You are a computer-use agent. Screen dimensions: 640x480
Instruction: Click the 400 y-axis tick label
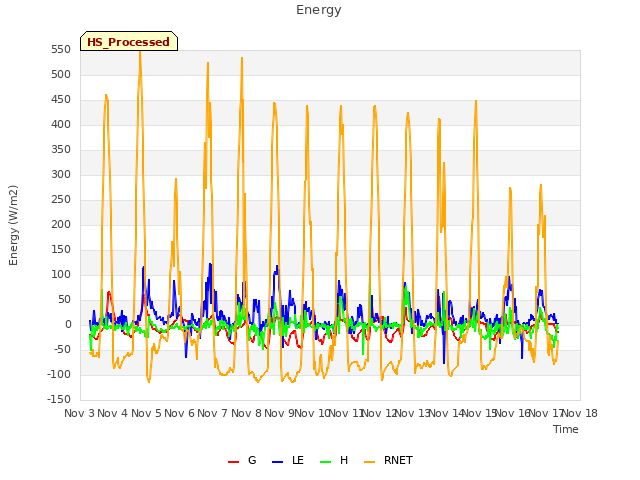(61, 124)
